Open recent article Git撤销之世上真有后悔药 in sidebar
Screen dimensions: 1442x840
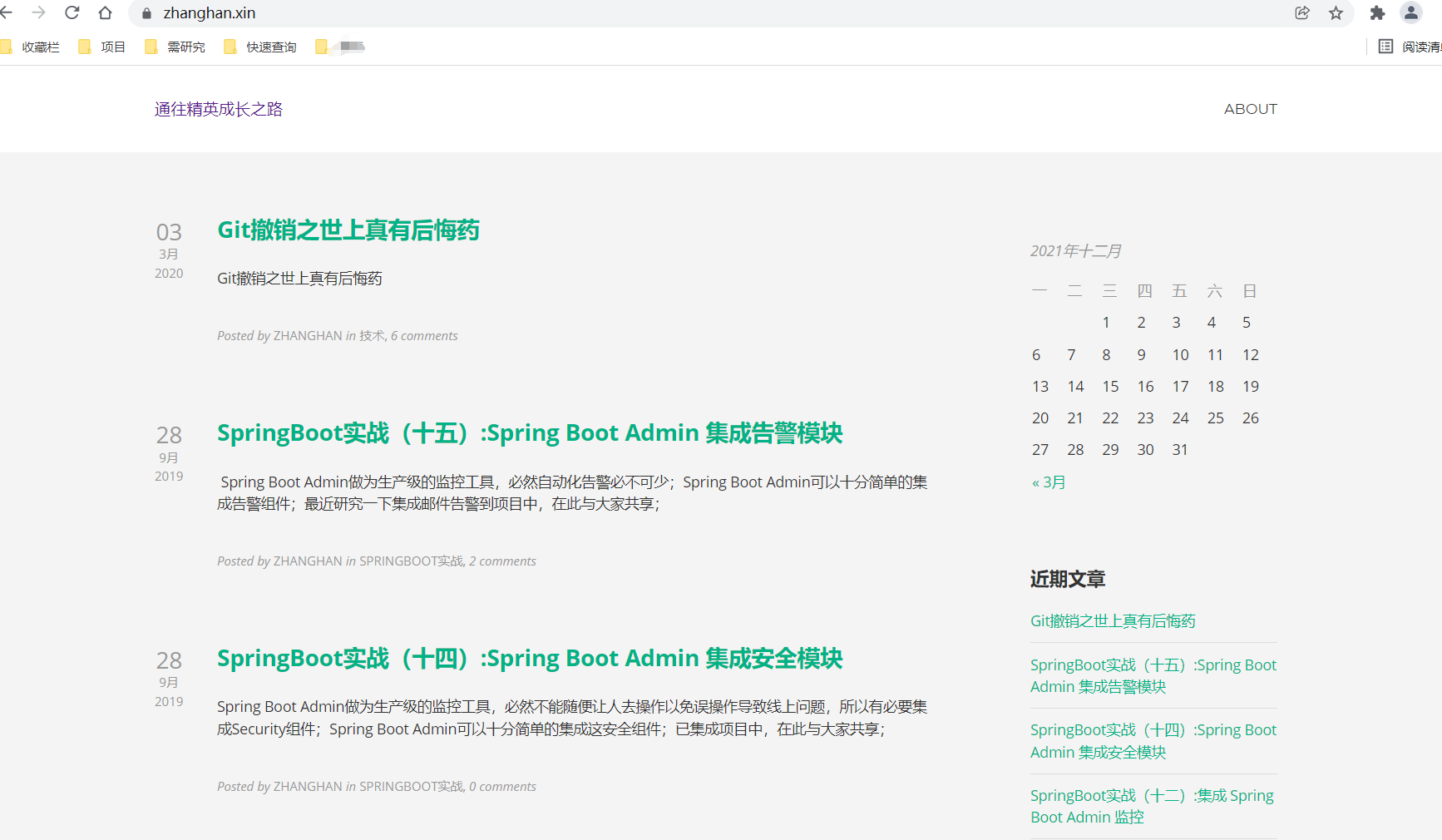(1113, 621)
